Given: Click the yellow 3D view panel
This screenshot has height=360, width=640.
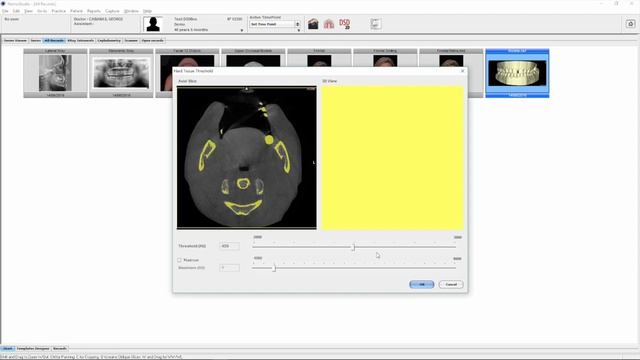Looking at the screenshot, I should click(x=393, y=158).
